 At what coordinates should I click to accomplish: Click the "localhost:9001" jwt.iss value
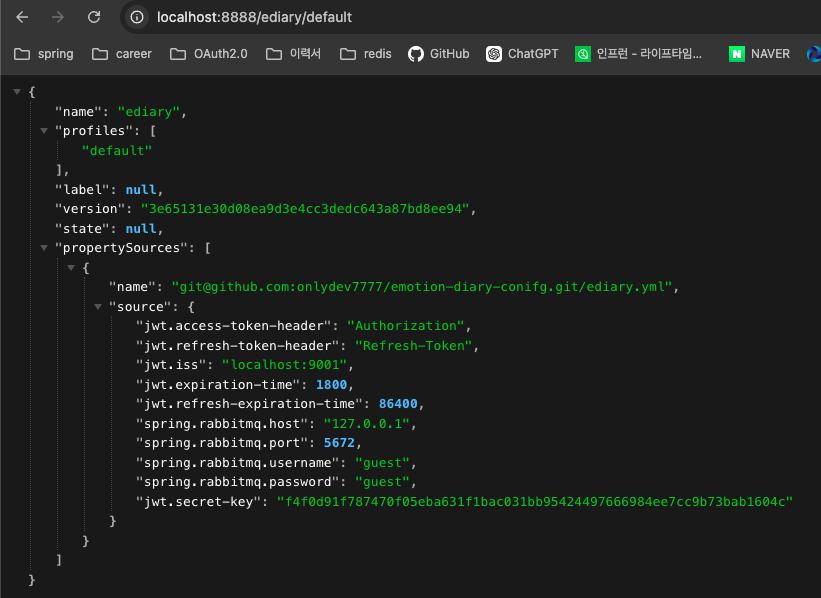coord(285,365)
